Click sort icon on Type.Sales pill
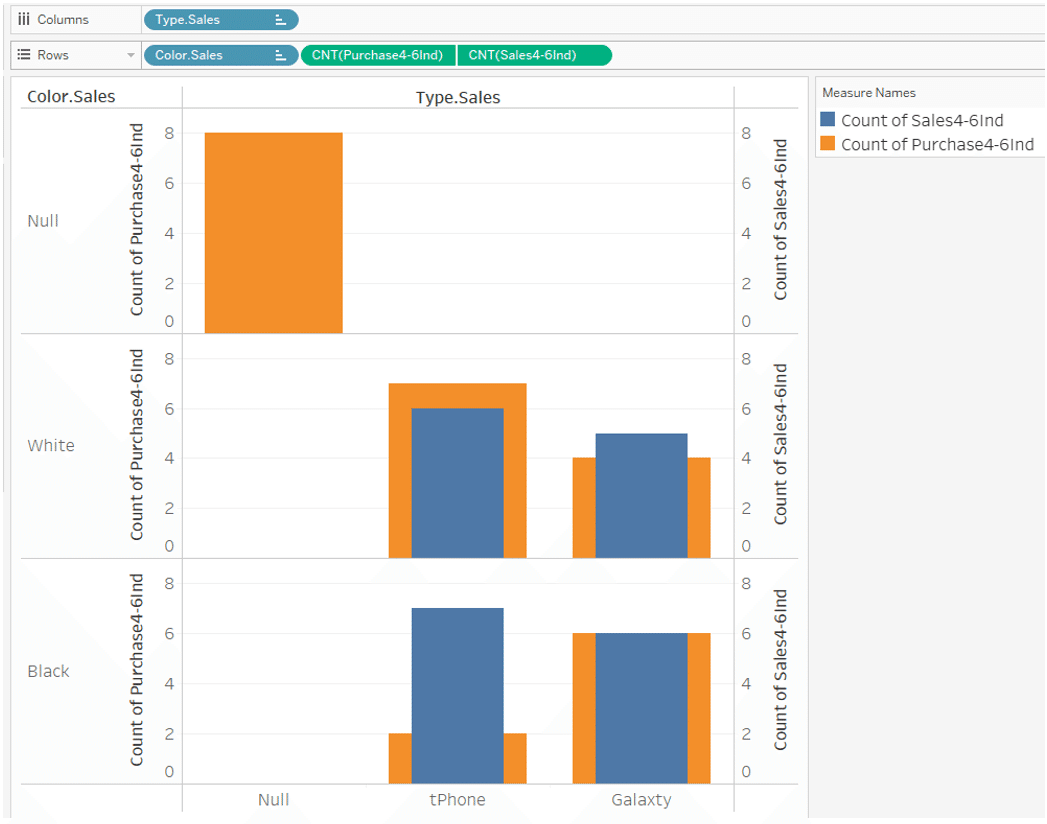 [x=280, y=20]
